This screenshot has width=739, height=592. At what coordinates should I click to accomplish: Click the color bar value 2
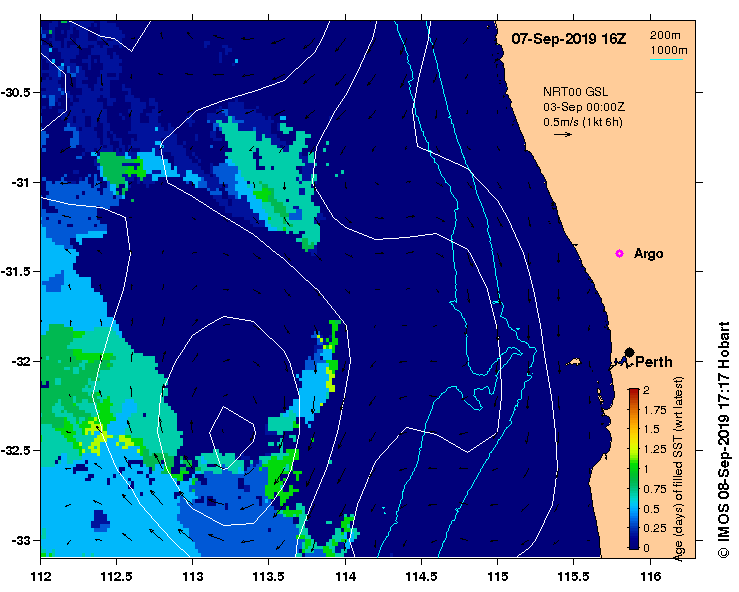(x=646, y=390)
